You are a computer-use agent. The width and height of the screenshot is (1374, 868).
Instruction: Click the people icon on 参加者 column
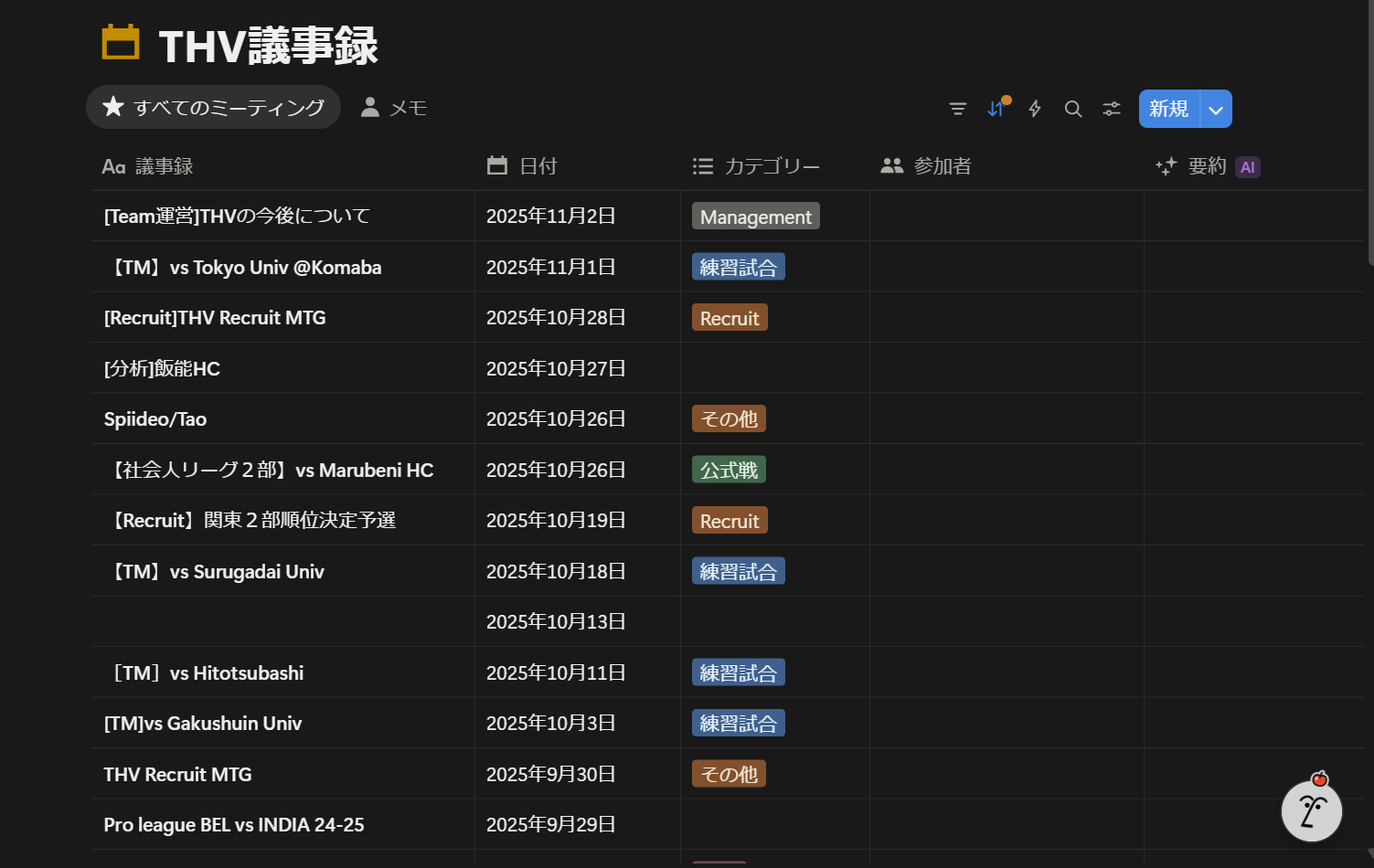[892, 165]
